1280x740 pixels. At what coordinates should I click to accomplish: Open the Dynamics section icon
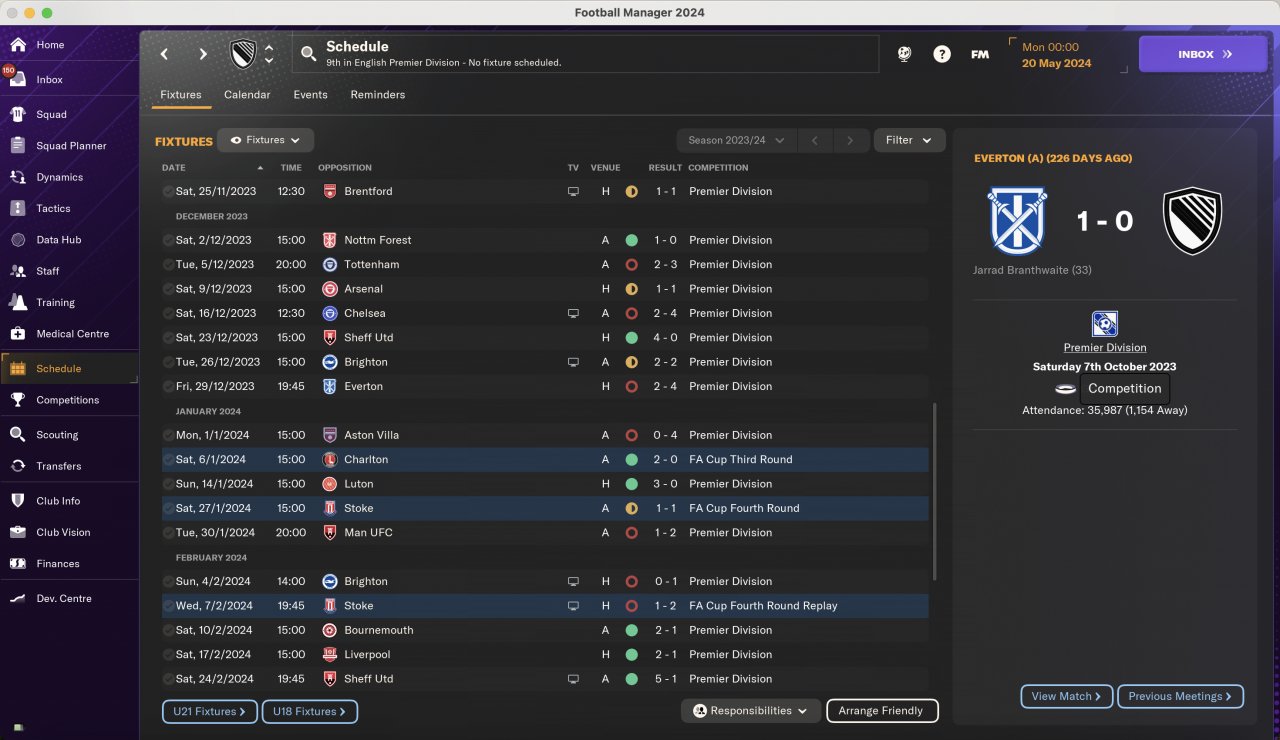(x=18, y=177)
